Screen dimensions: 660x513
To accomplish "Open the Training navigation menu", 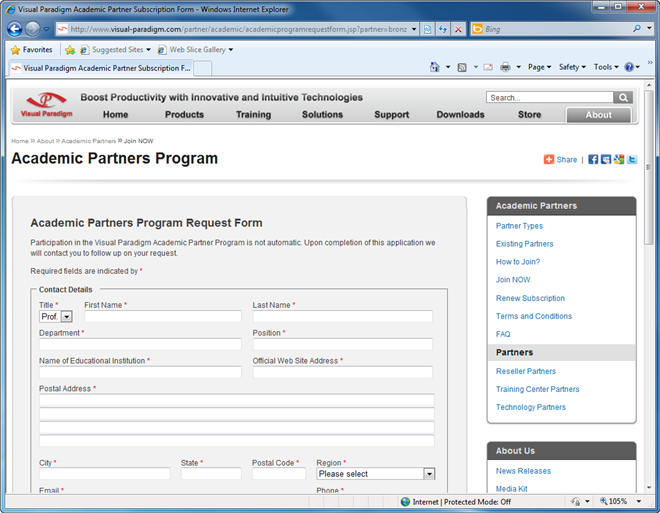I will [x=253, y=114].
